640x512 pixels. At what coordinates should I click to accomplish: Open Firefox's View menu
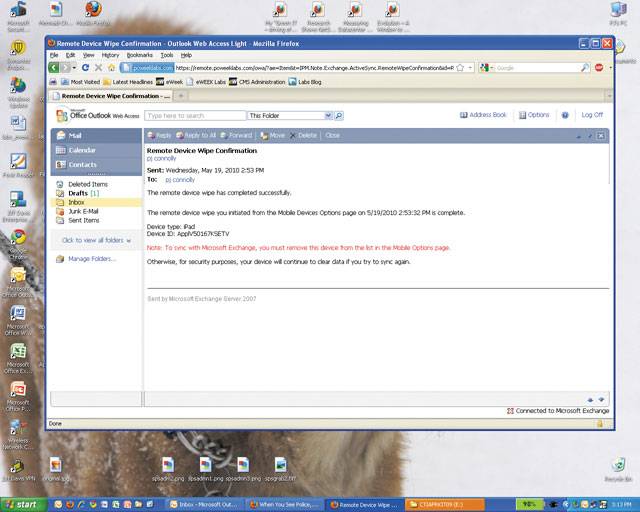pyautogui.click(x=88, y=55)
